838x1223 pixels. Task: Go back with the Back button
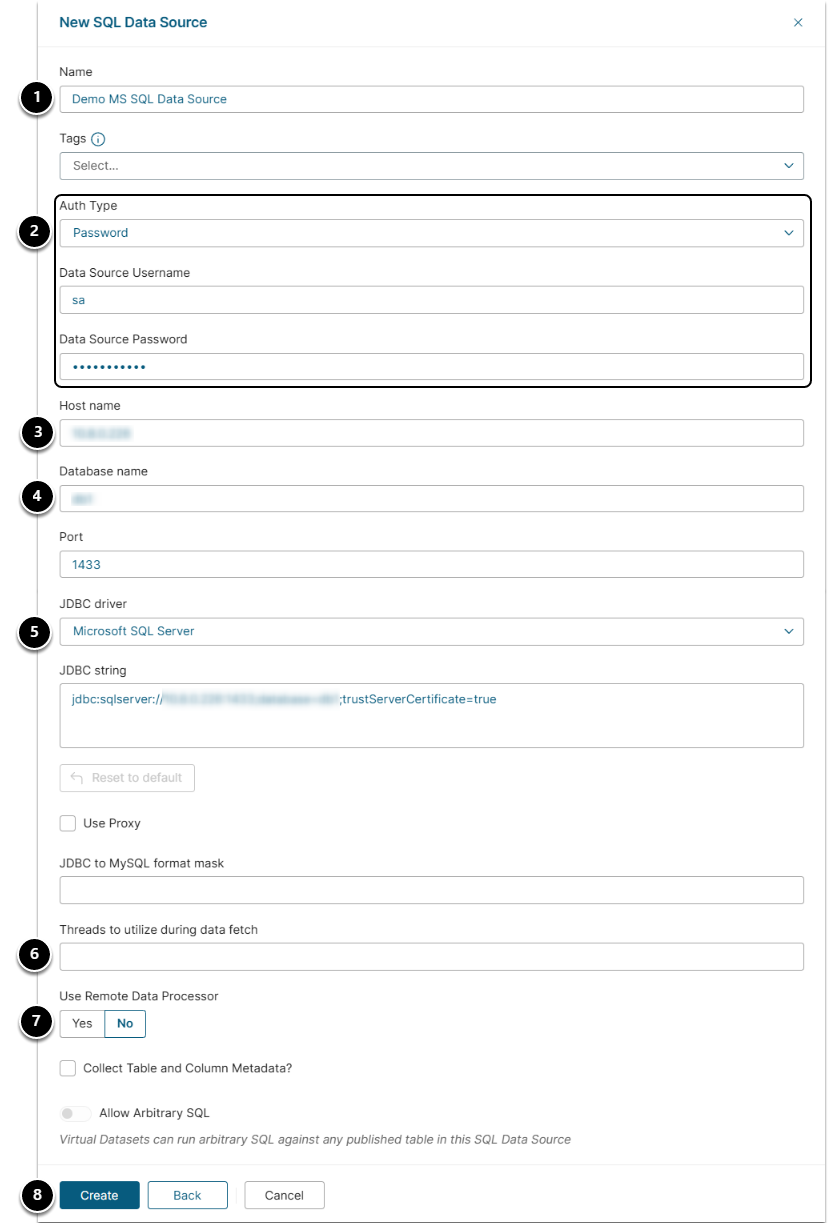187,1195
